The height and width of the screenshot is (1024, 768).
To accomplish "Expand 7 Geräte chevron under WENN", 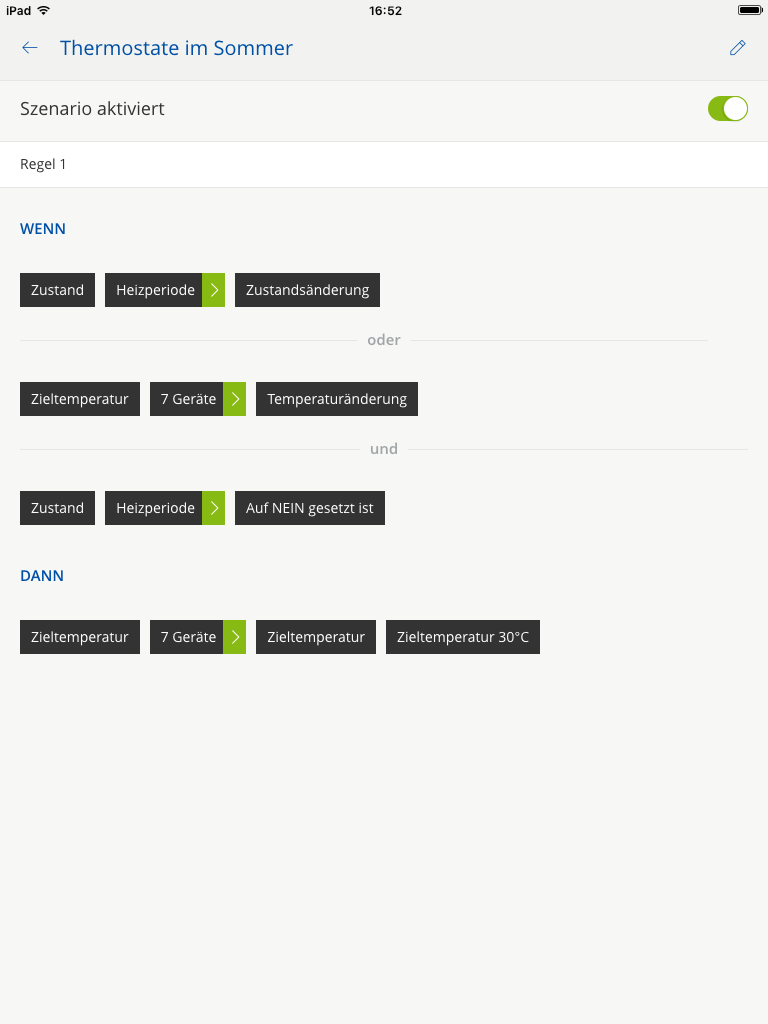I will [234, 399].
